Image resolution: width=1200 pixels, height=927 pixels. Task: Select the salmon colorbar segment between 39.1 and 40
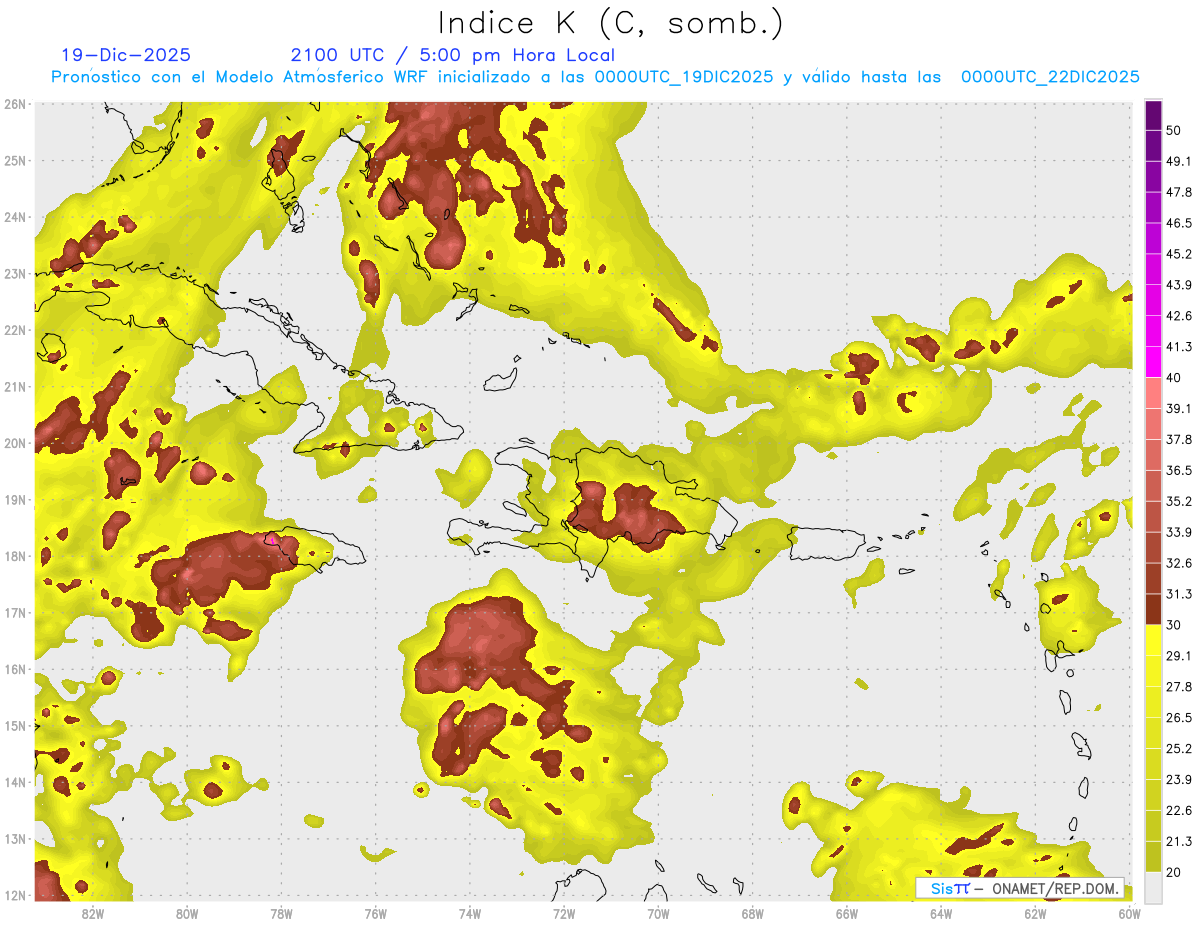1153,393
